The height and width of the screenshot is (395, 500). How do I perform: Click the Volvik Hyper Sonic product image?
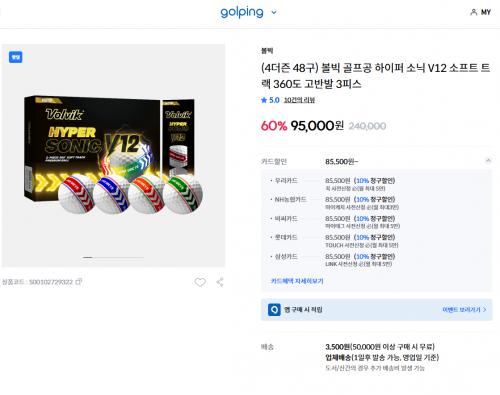[x=113, y=155]
